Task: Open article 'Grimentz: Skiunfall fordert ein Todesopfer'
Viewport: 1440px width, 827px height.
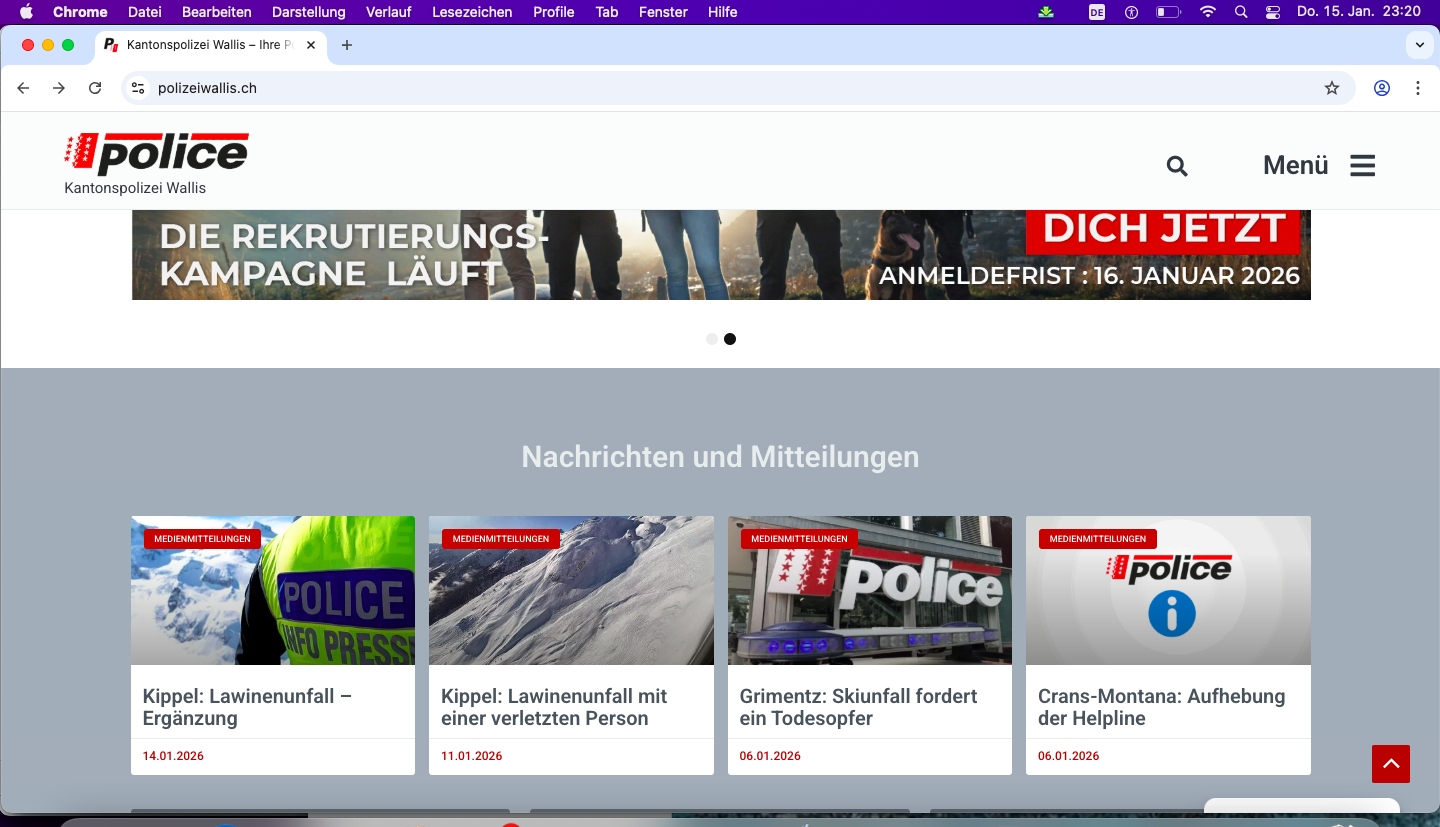Action: 858,707
